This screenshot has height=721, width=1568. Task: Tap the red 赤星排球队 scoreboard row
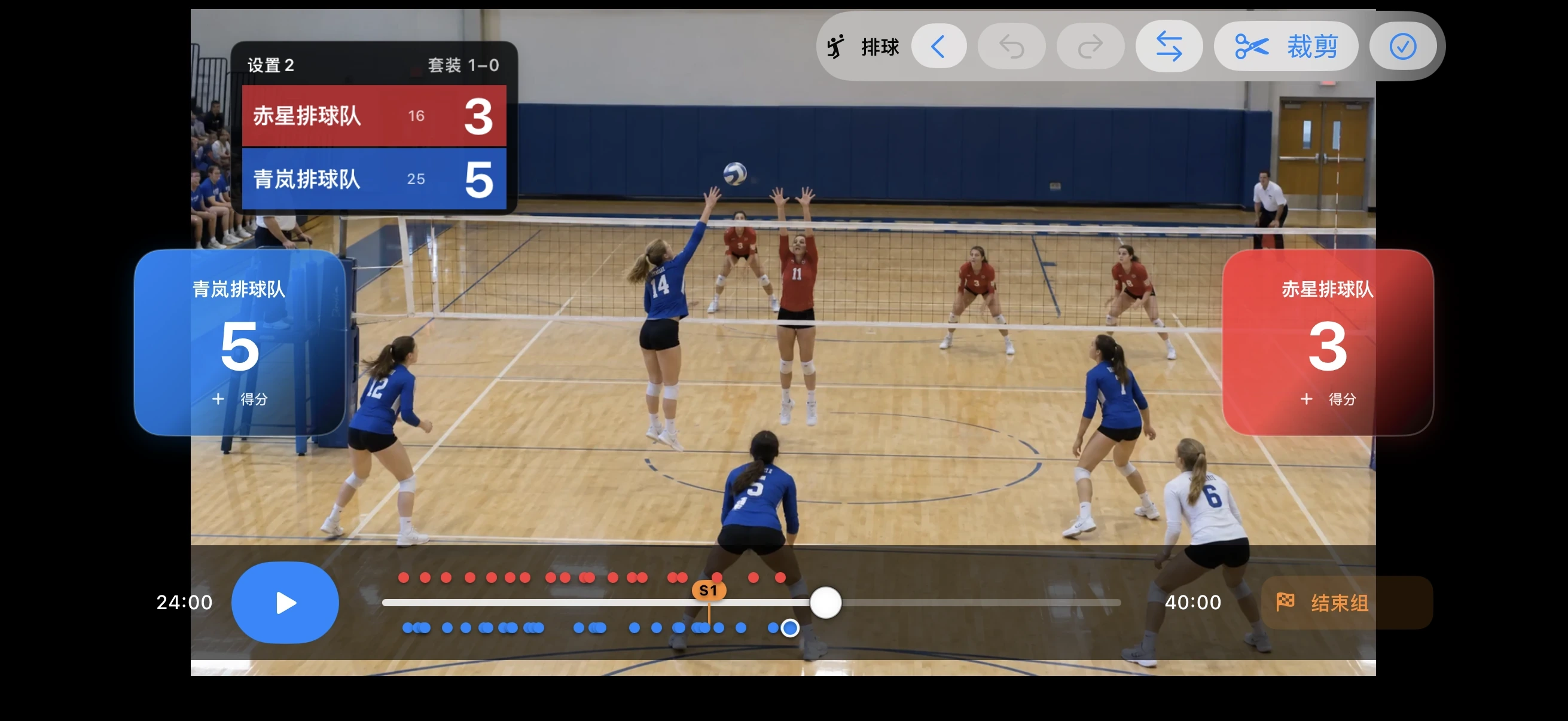pyautogui.click(x=374, y=115)
